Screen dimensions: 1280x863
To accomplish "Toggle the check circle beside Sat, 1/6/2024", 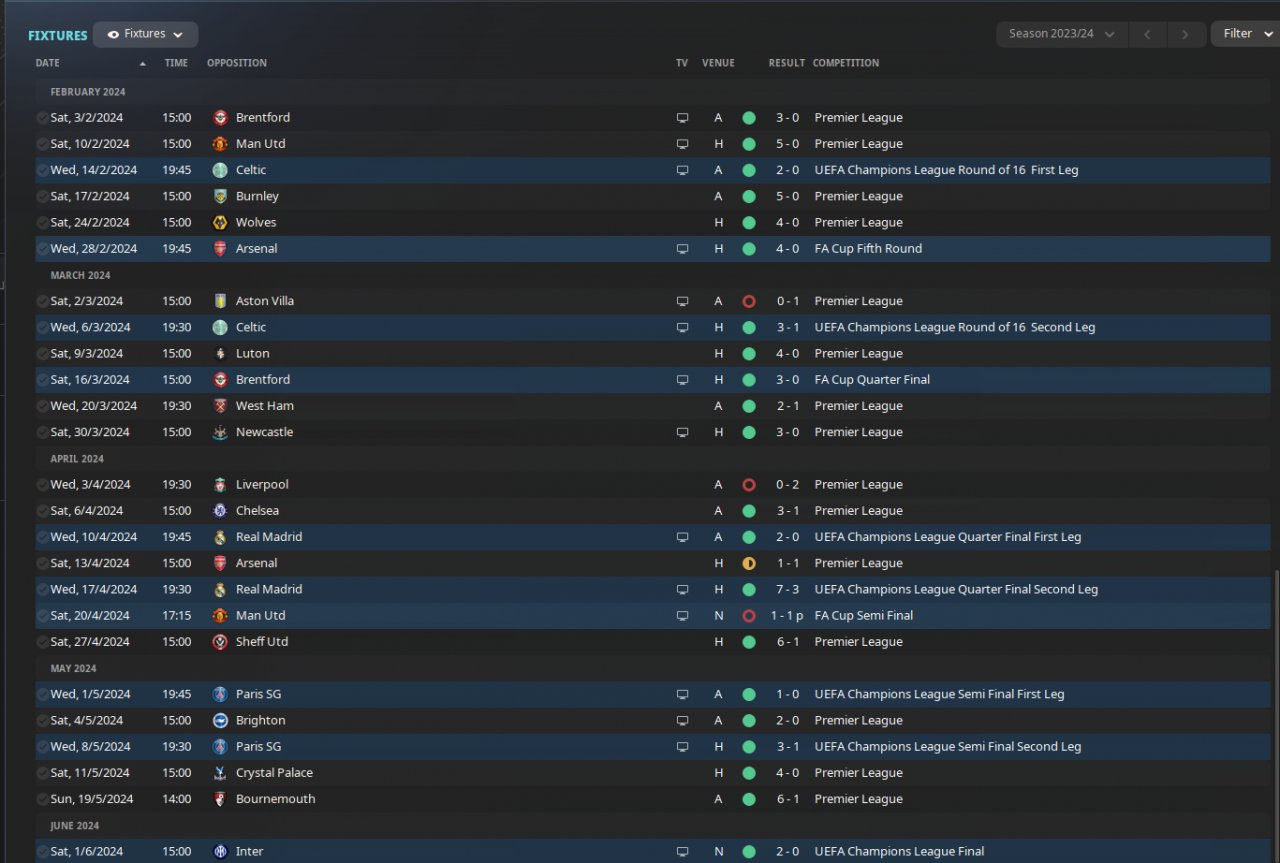I will pos(42,852).
